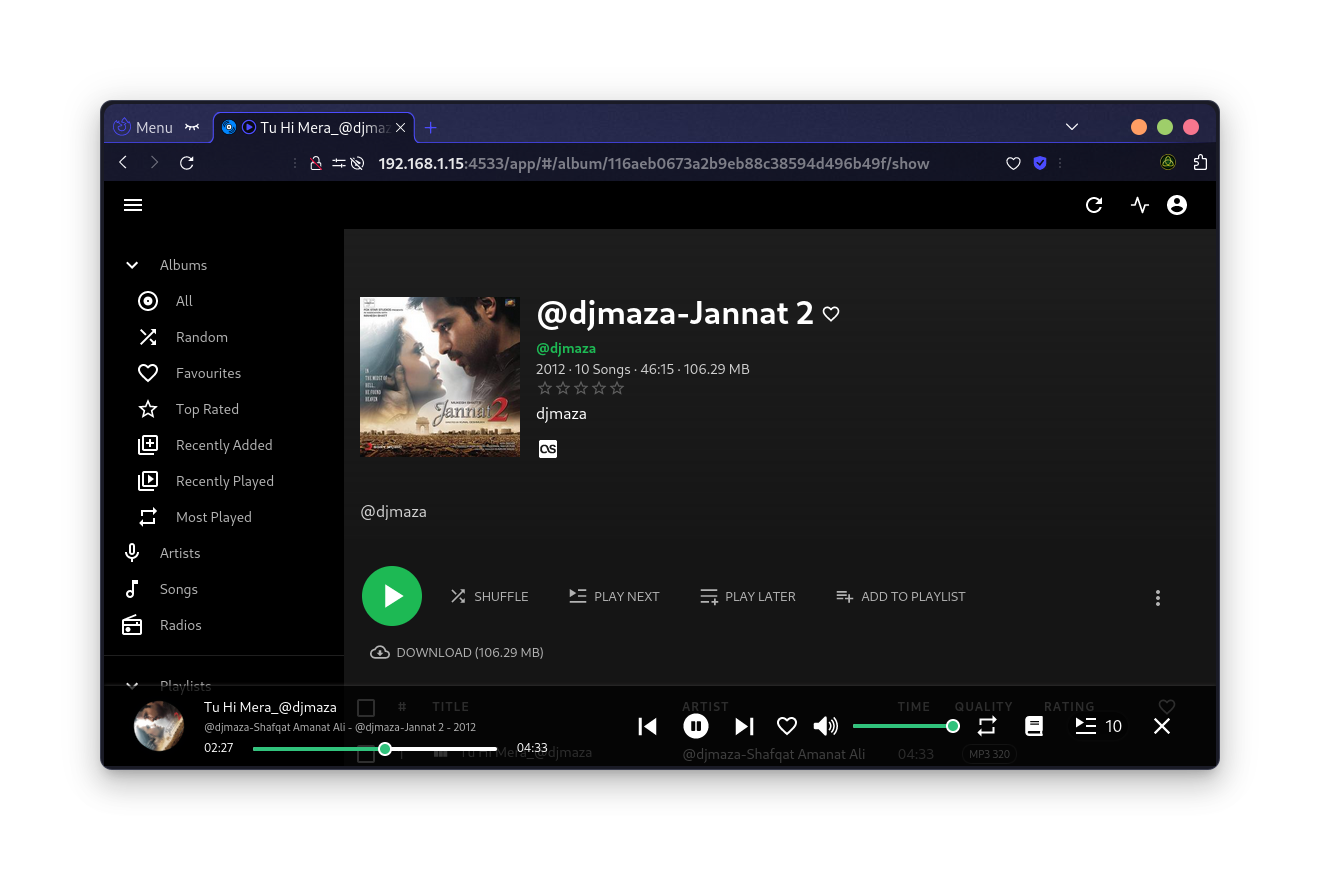Image resolution: width=1320 pixels, height=870 pixels.
Task: Open the Artists section
Action: [180, 552]
